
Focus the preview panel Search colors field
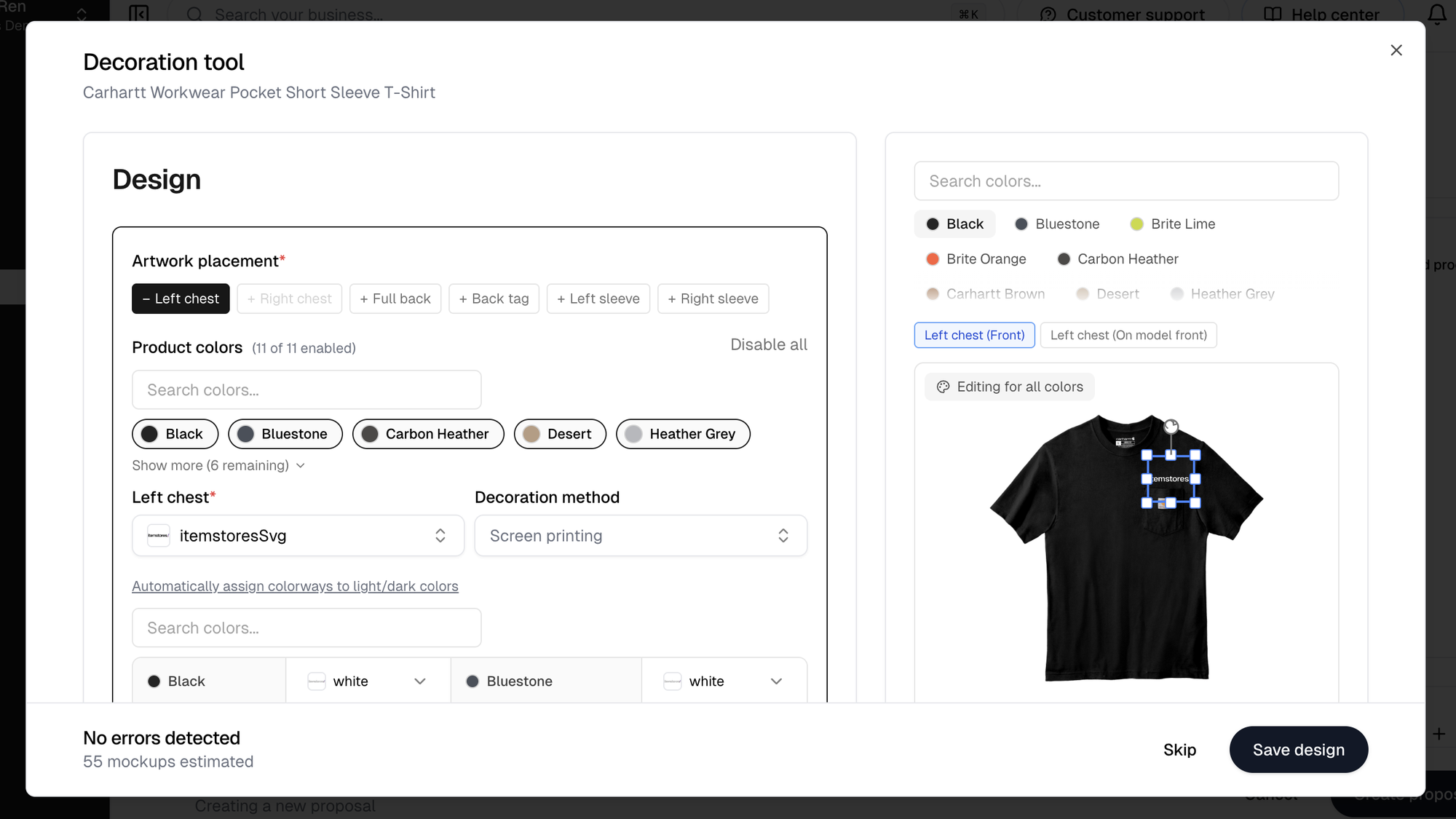(1126, 181)
